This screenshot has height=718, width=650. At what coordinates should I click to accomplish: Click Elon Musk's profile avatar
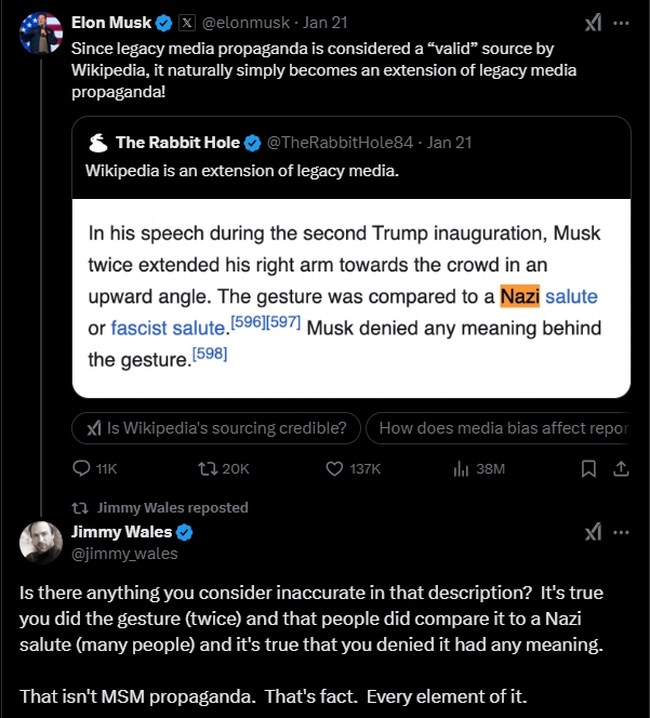tap(40, 33)
